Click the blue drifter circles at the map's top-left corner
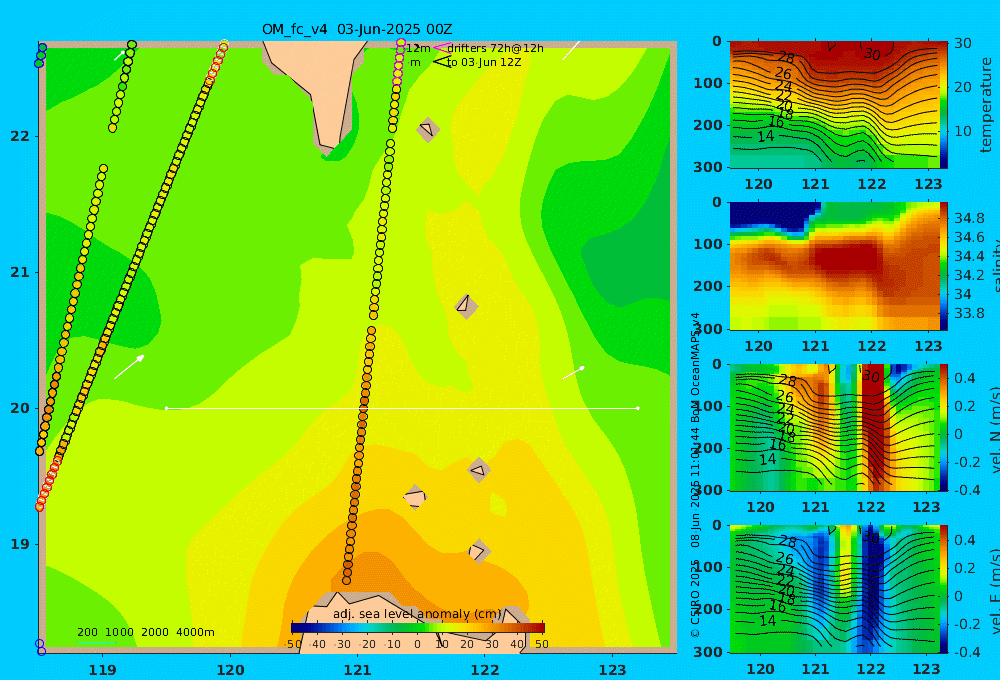Viewport: 1000px width, 680px height. tap(41, 55)
